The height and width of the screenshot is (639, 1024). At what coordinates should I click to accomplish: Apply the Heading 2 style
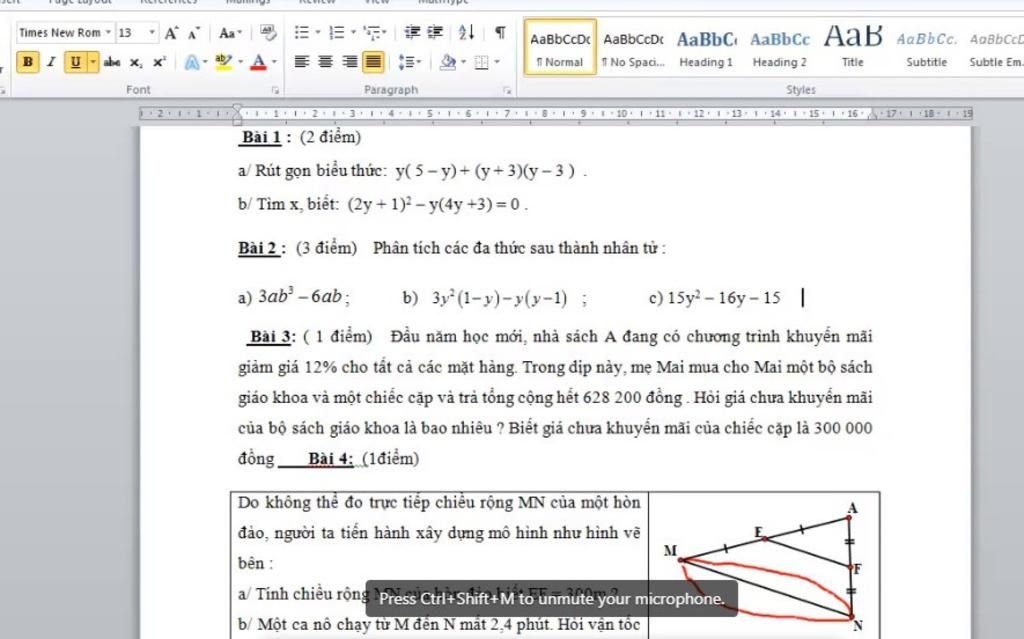point(779,47)
